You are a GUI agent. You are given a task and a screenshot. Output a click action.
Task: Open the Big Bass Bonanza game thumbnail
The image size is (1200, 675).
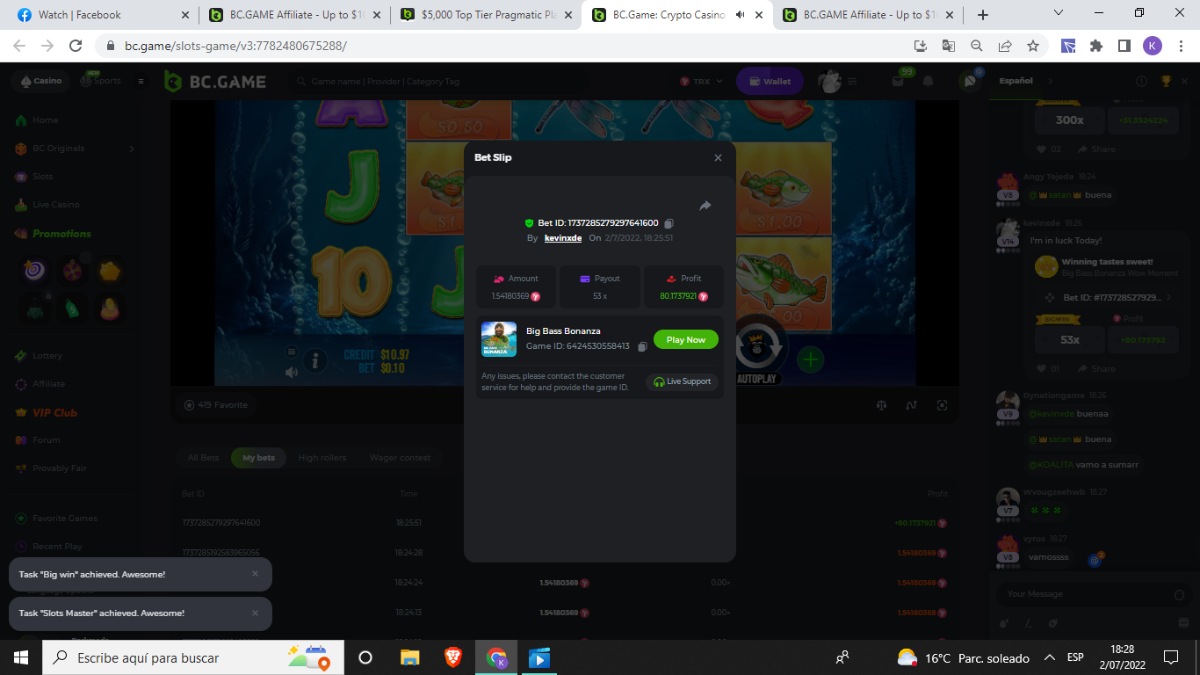click(x=499, y=339)
